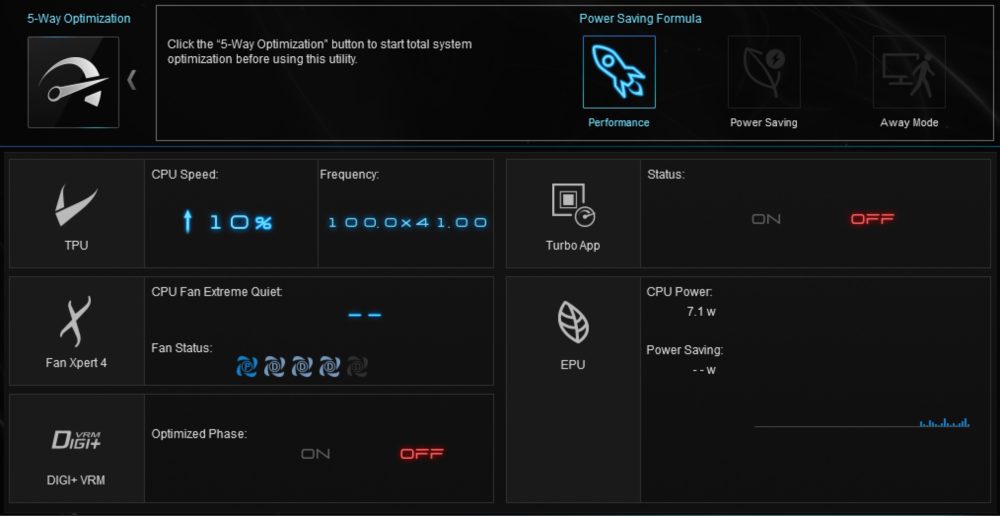Click the CPU Power 7.1 w value

click(x=702, y=312)
